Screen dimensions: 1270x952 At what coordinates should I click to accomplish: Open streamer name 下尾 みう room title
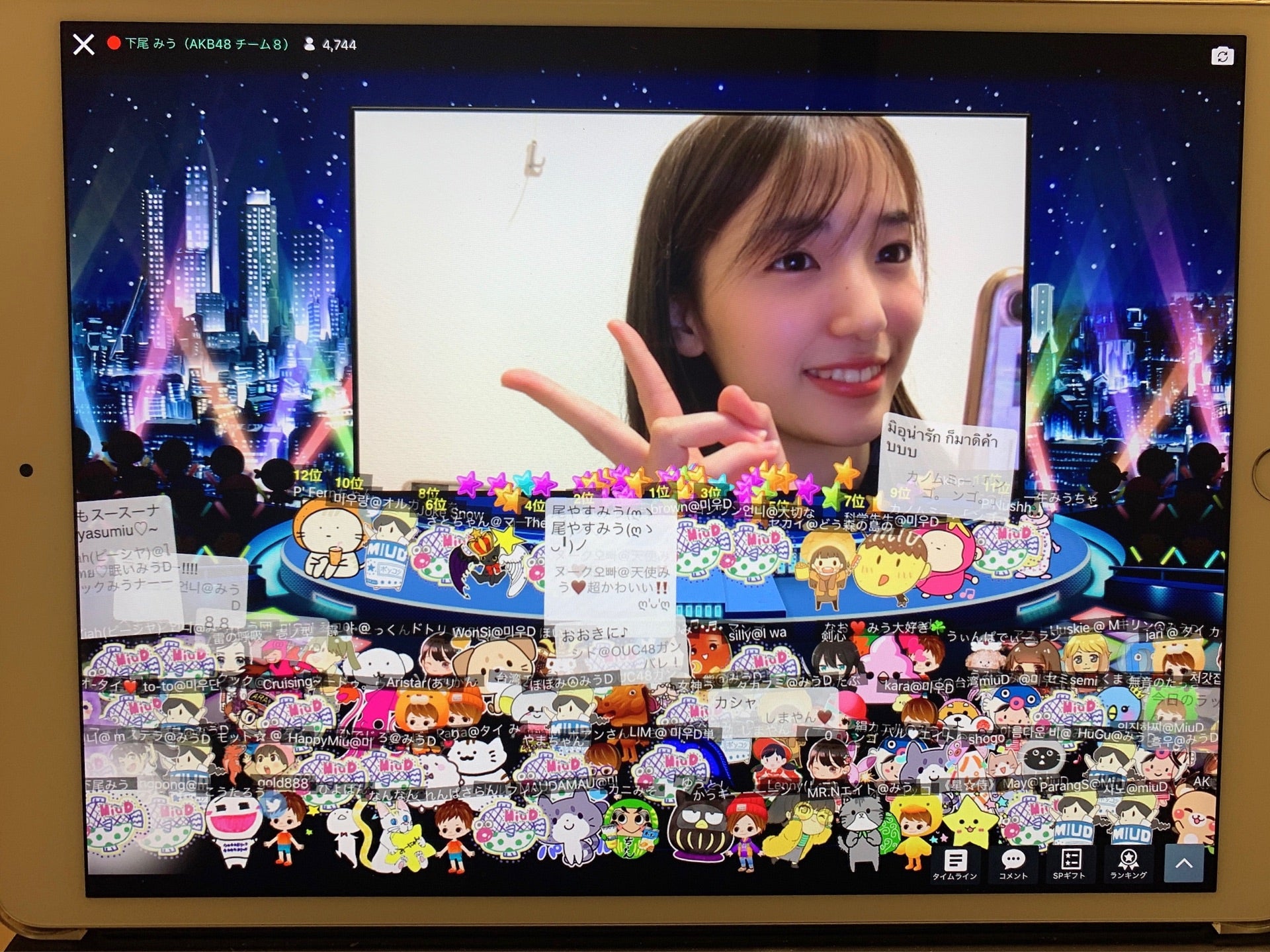[x=206, y=44]
